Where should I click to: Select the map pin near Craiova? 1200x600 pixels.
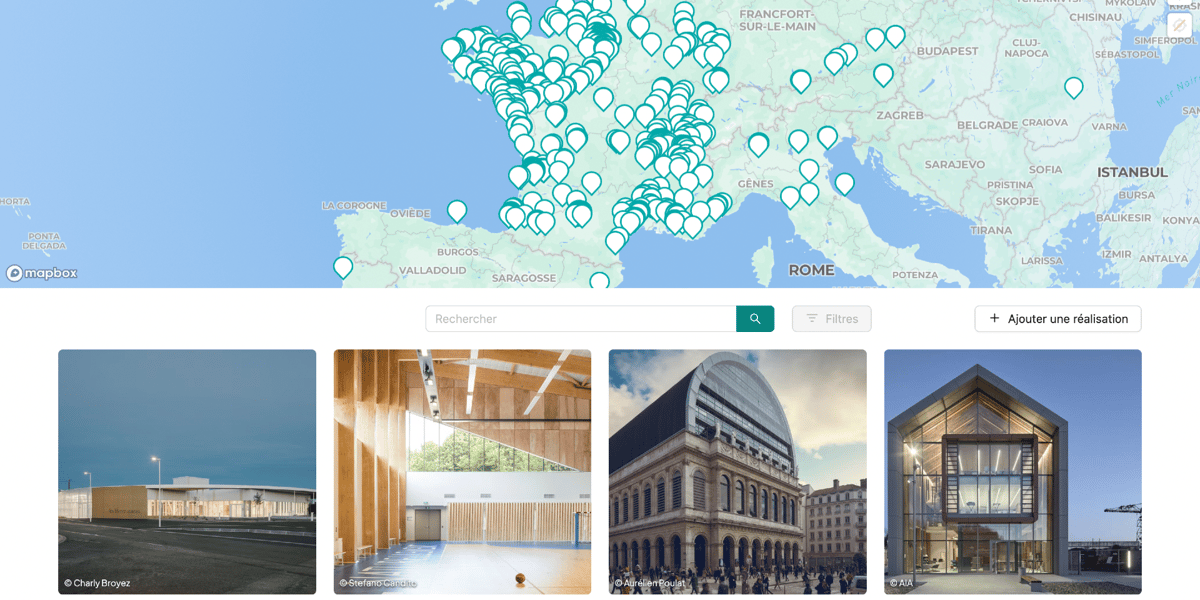pyautogui.click(x=1074, y=88)
